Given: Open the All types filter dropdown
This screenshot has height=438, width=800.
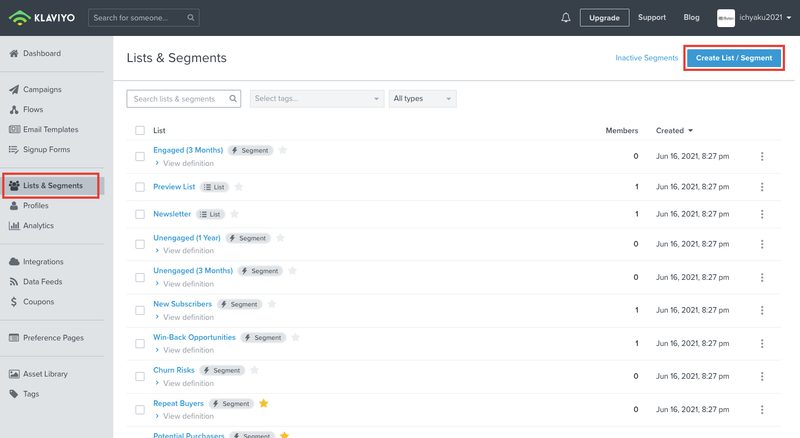Looking at the screenshot, I should click(x=422, y=99).
